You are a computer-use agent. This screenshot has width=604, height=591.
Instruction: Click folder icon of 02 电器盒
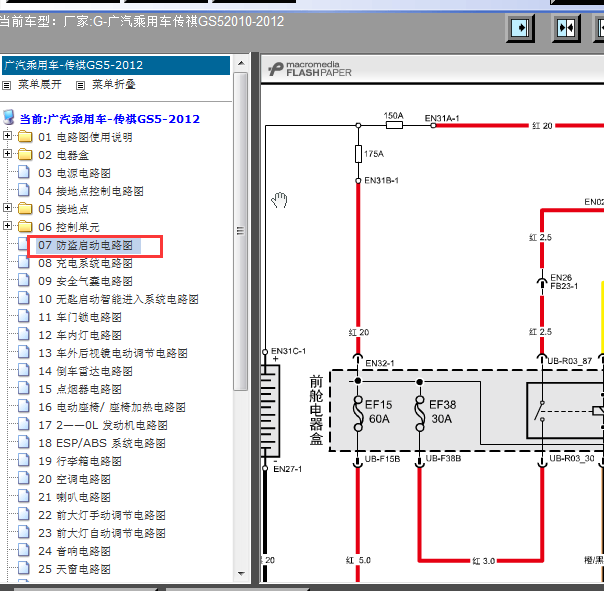25,154
